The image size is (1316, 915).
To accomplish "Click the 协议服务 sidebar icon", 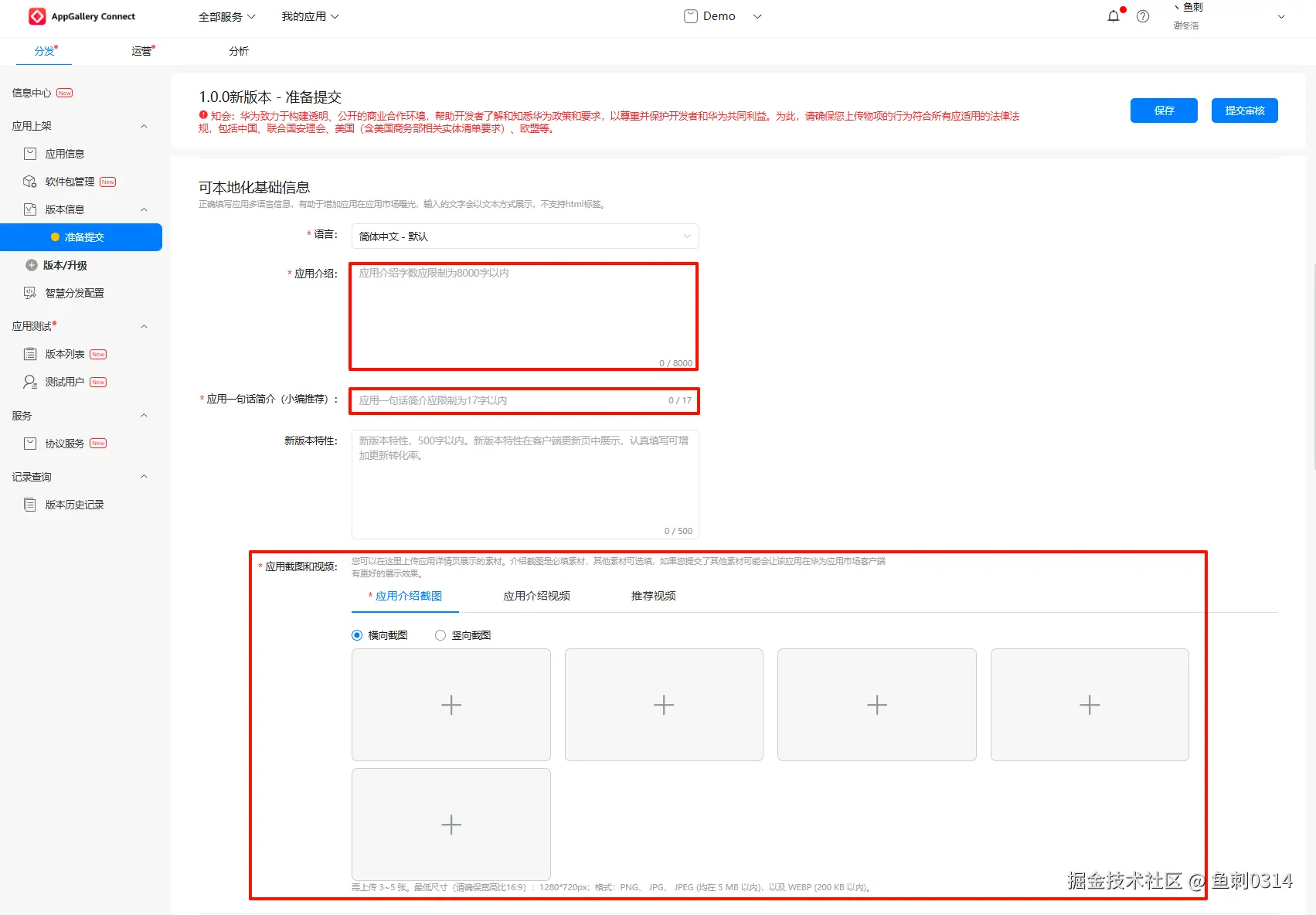I will (30, 444).
